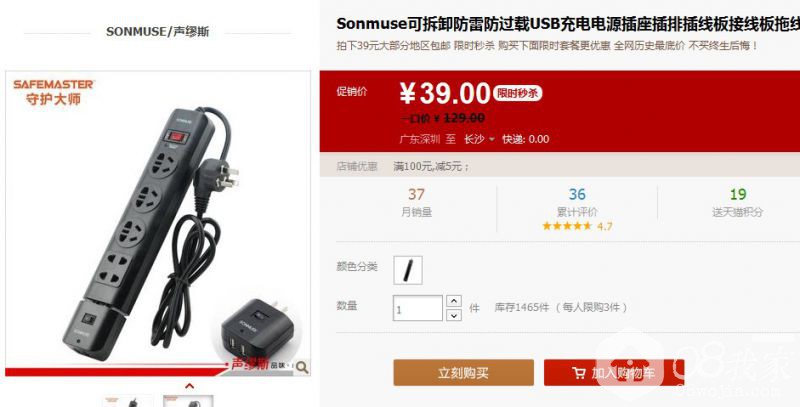Click the shopping cart icon in 加入购物车
Image resolution: width=800 pixels, height=407 pixels.
click(x=579, y=373)
